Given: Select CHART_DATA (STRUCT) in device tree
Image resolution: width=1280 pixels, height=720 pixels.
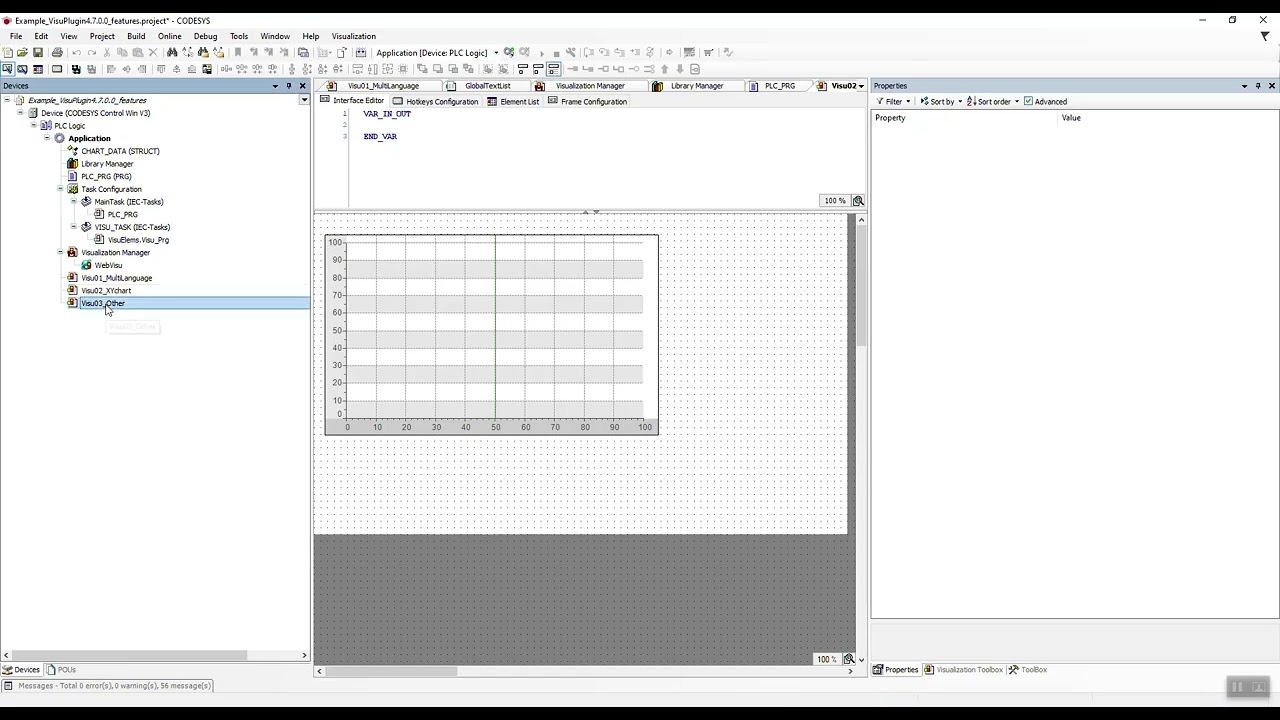Looking at the screenshot, I should click(x=120, y=151).
